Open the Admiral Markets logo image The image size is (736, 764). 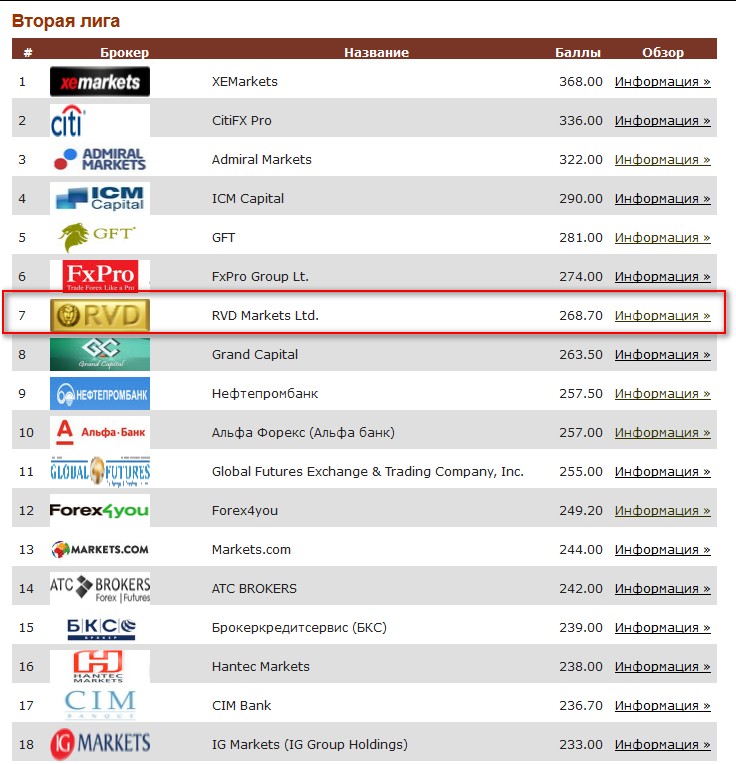100,159
